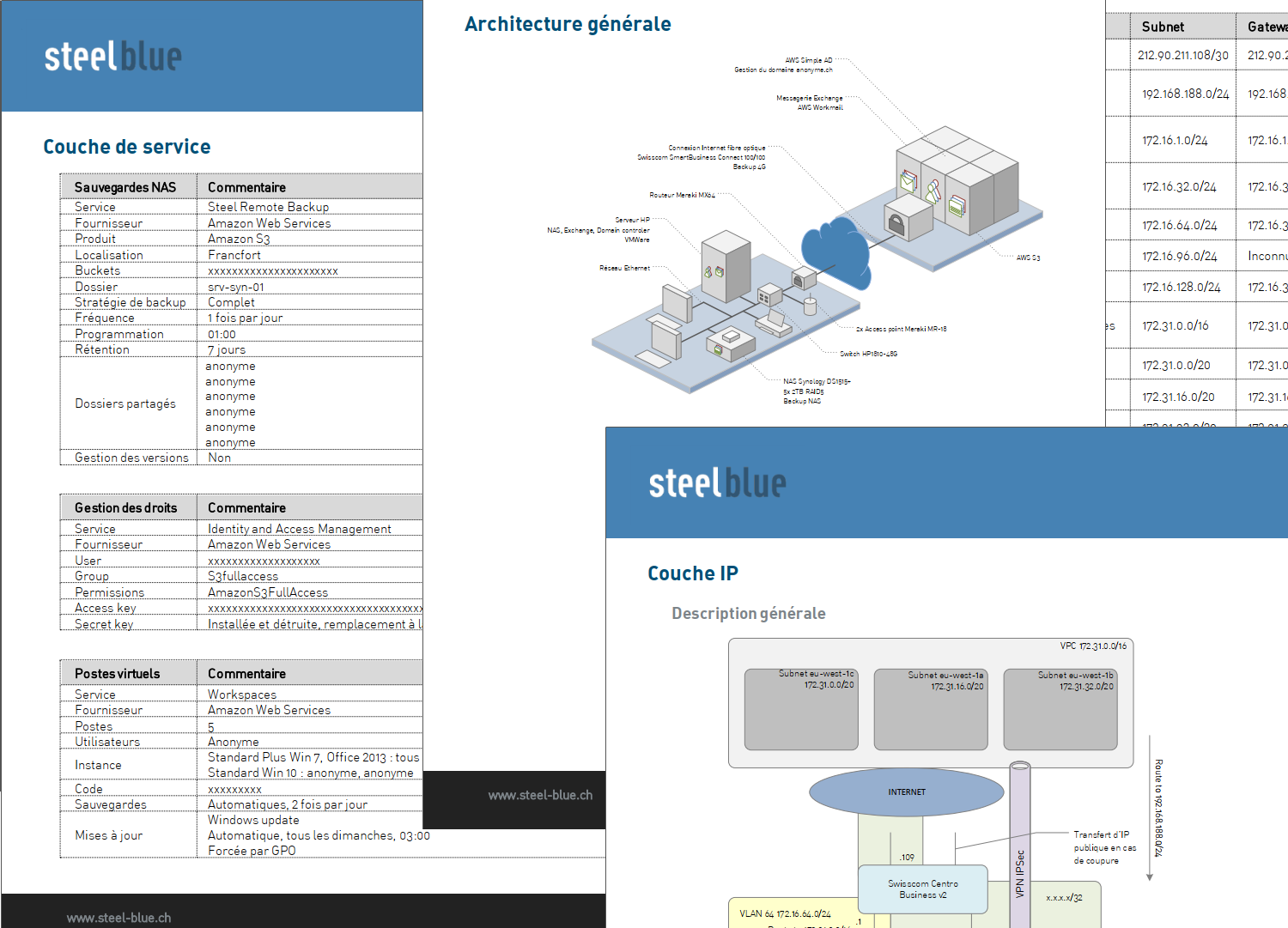Select the 'Forcée par GPO' line
This screenshot has height=928, width=1288.
coord(252,851)
